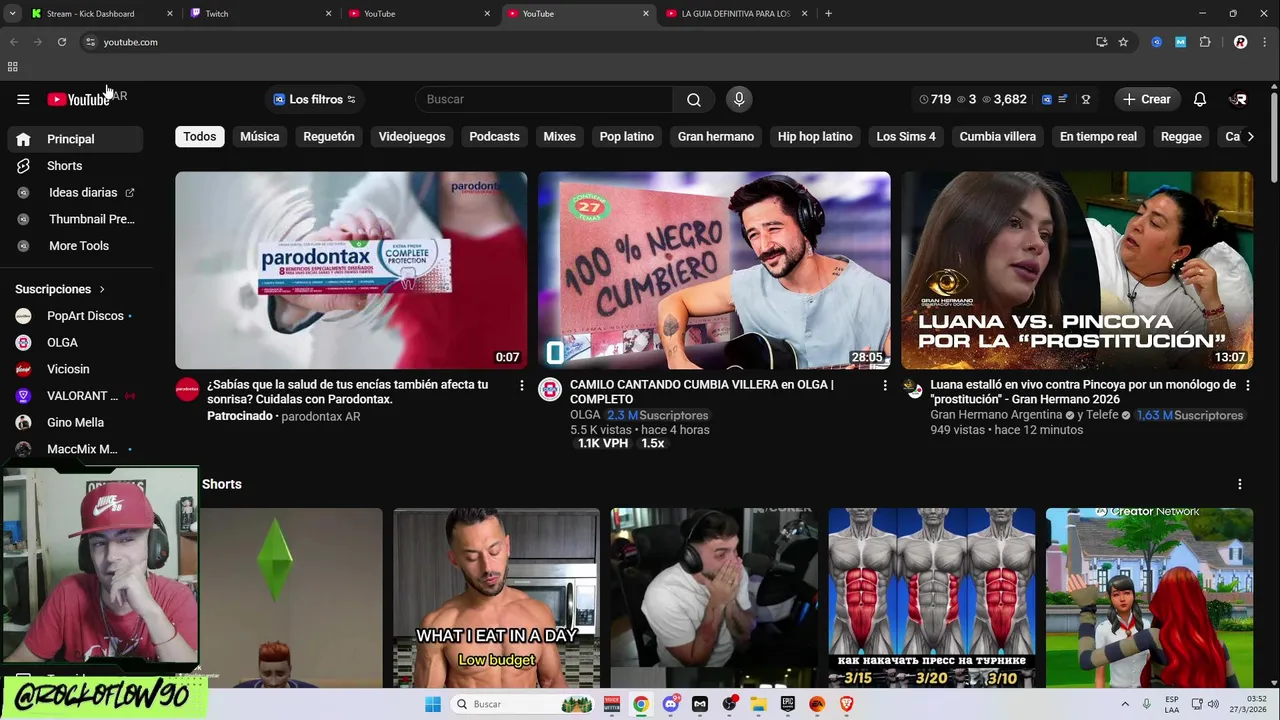Open the Luana vs. Pincoya video thumbnail
Viewport: 1280px width, 720px height.
coord(1077,271)
